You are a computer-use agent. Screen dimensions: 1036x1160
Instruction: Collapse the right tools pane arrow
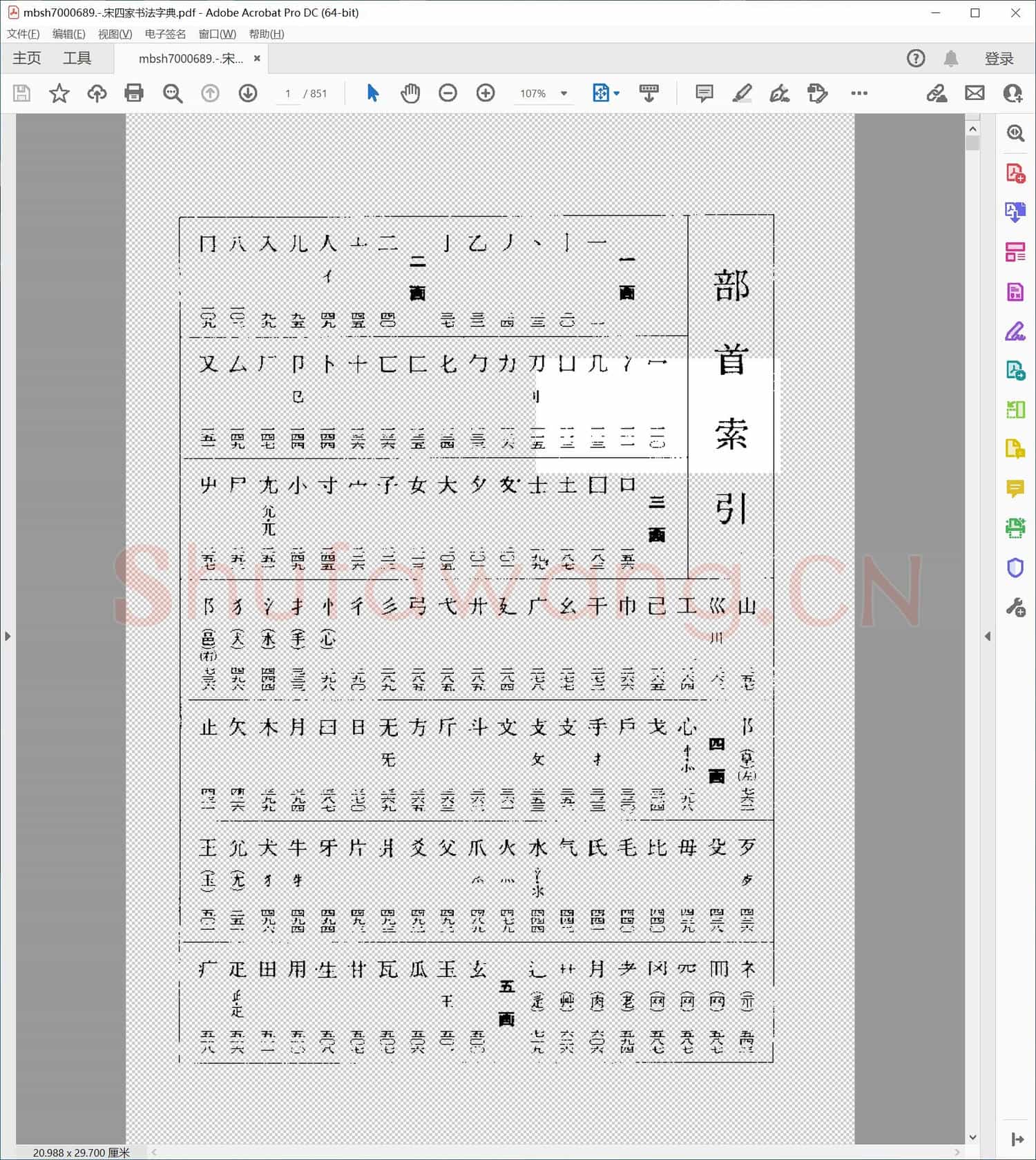click(988, 636)
